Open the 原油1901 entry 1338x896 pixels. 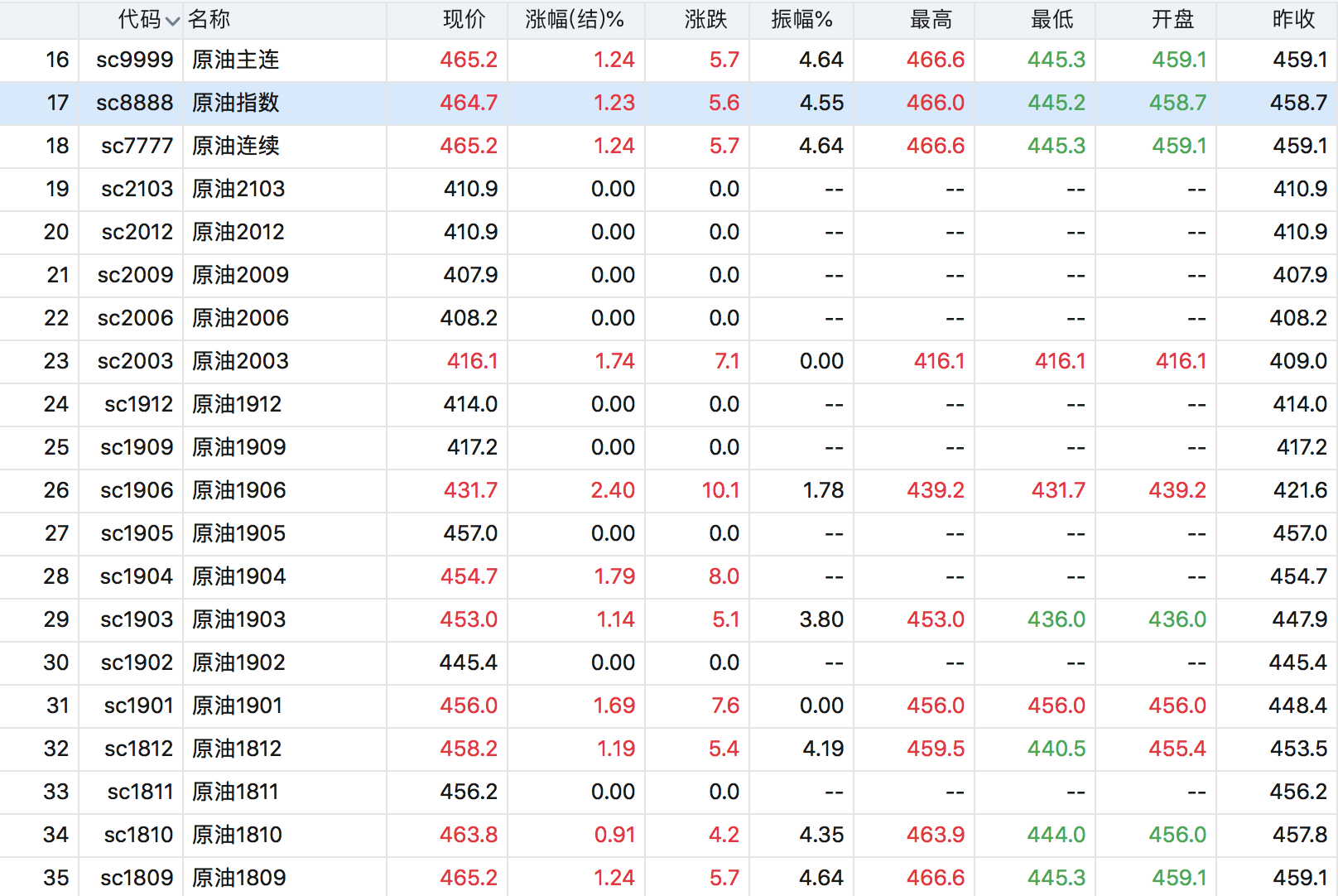coord(238,706)
